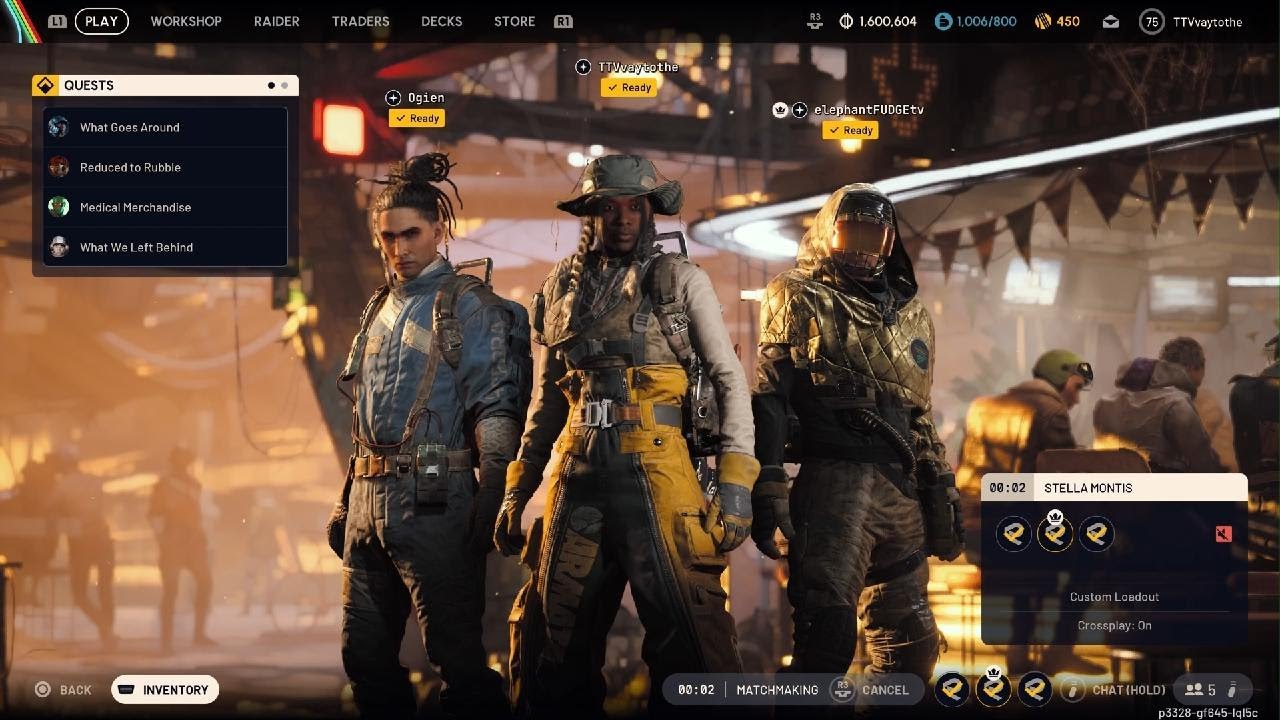Click the first emblem in Stella Montis panel
This screenshot has width=1280, height=720.
coord(1014,534)
